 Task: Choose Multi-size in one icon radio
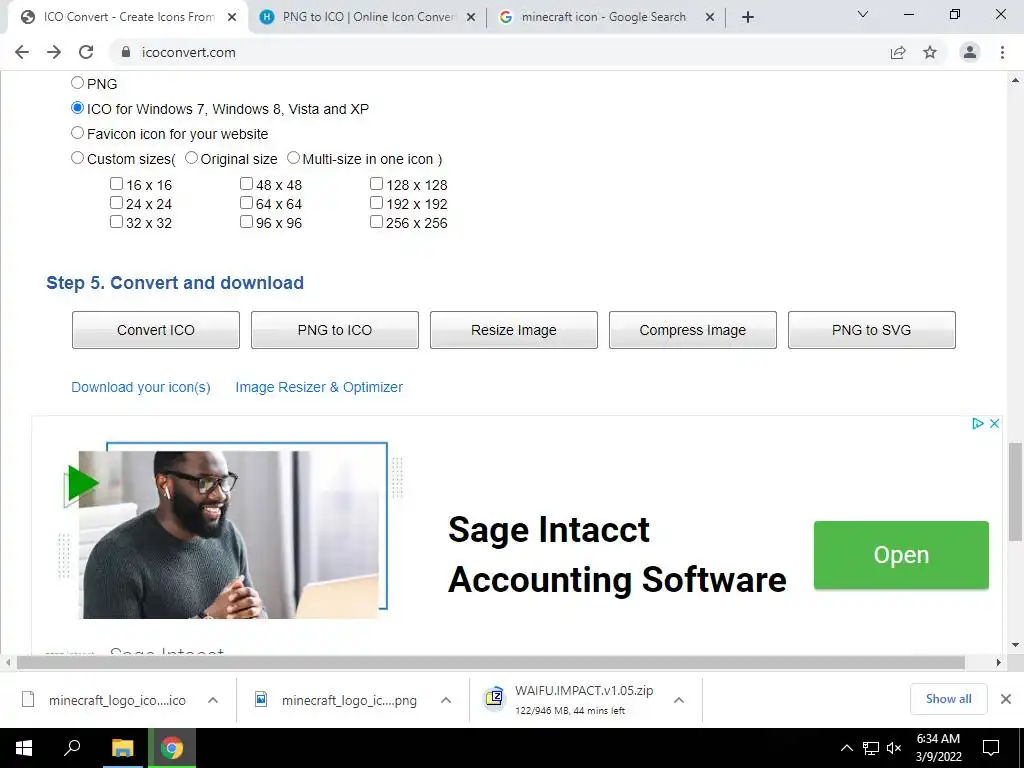[293, 157]
